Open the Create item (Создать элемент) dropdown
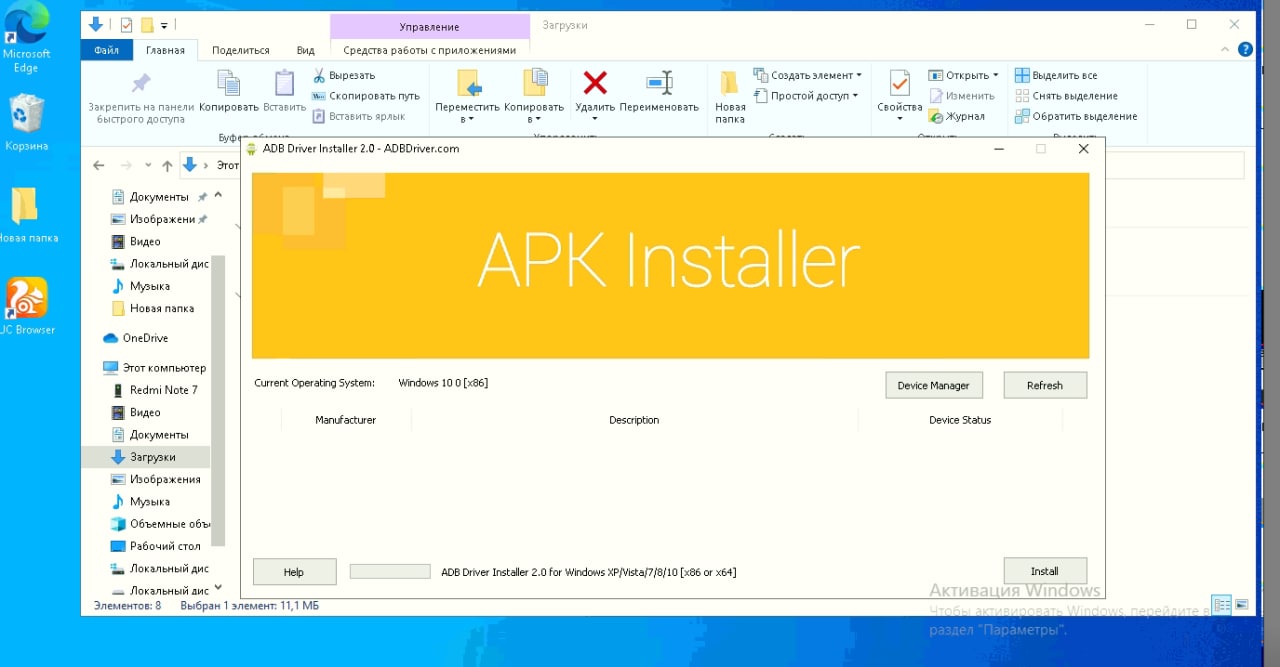The image size is (1280, 667). [808, 75]
